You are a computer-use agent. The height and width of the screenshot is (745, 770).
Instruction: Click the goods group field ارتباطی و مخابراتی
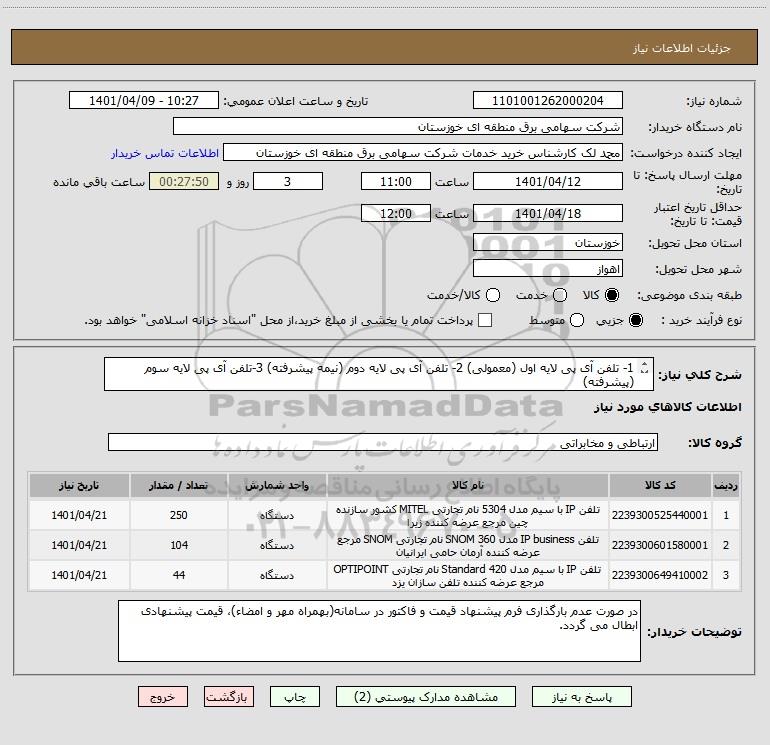(x=383, y=442)
